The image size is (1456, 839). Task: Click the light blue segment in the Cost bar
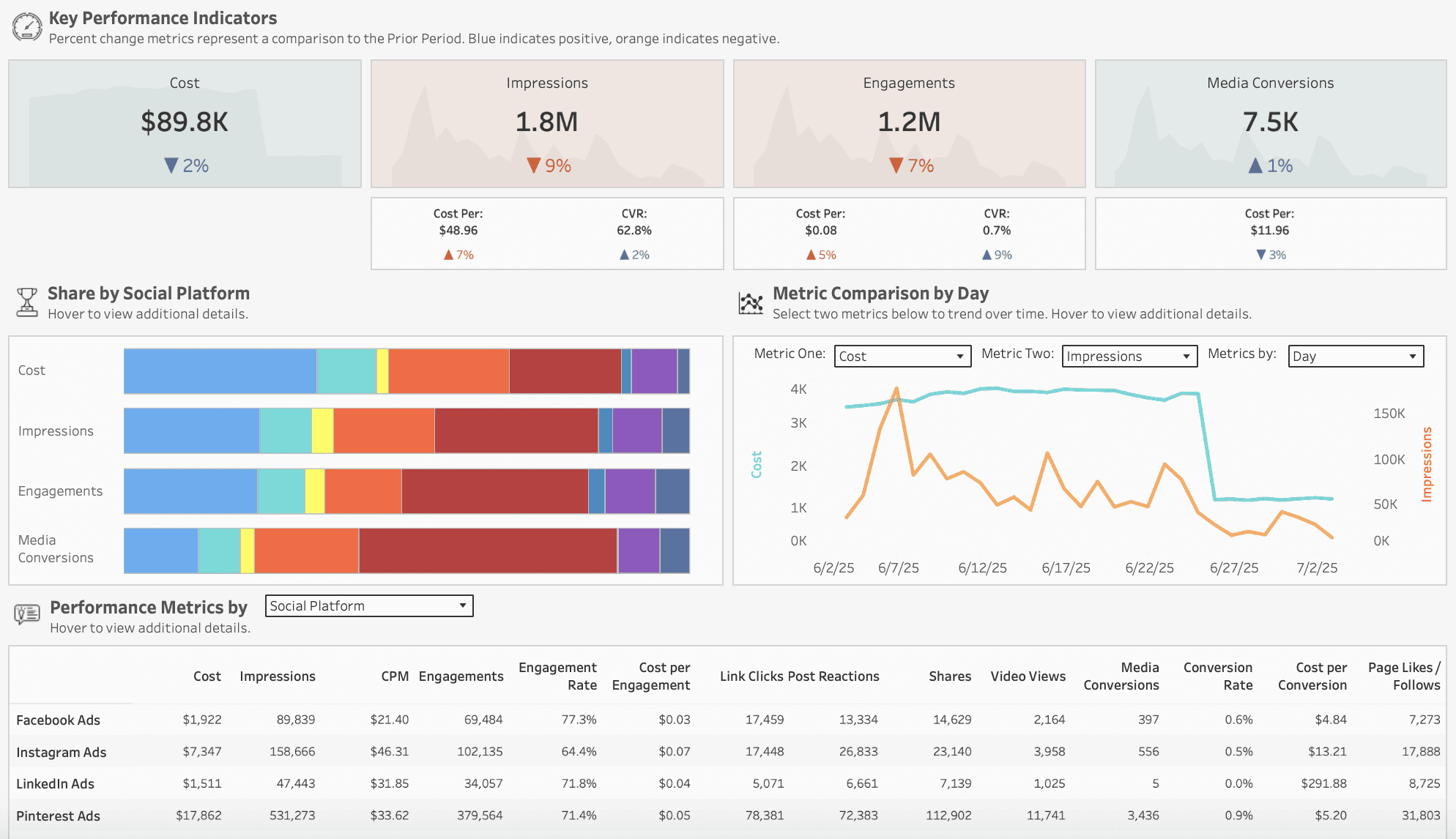(220, 371)
